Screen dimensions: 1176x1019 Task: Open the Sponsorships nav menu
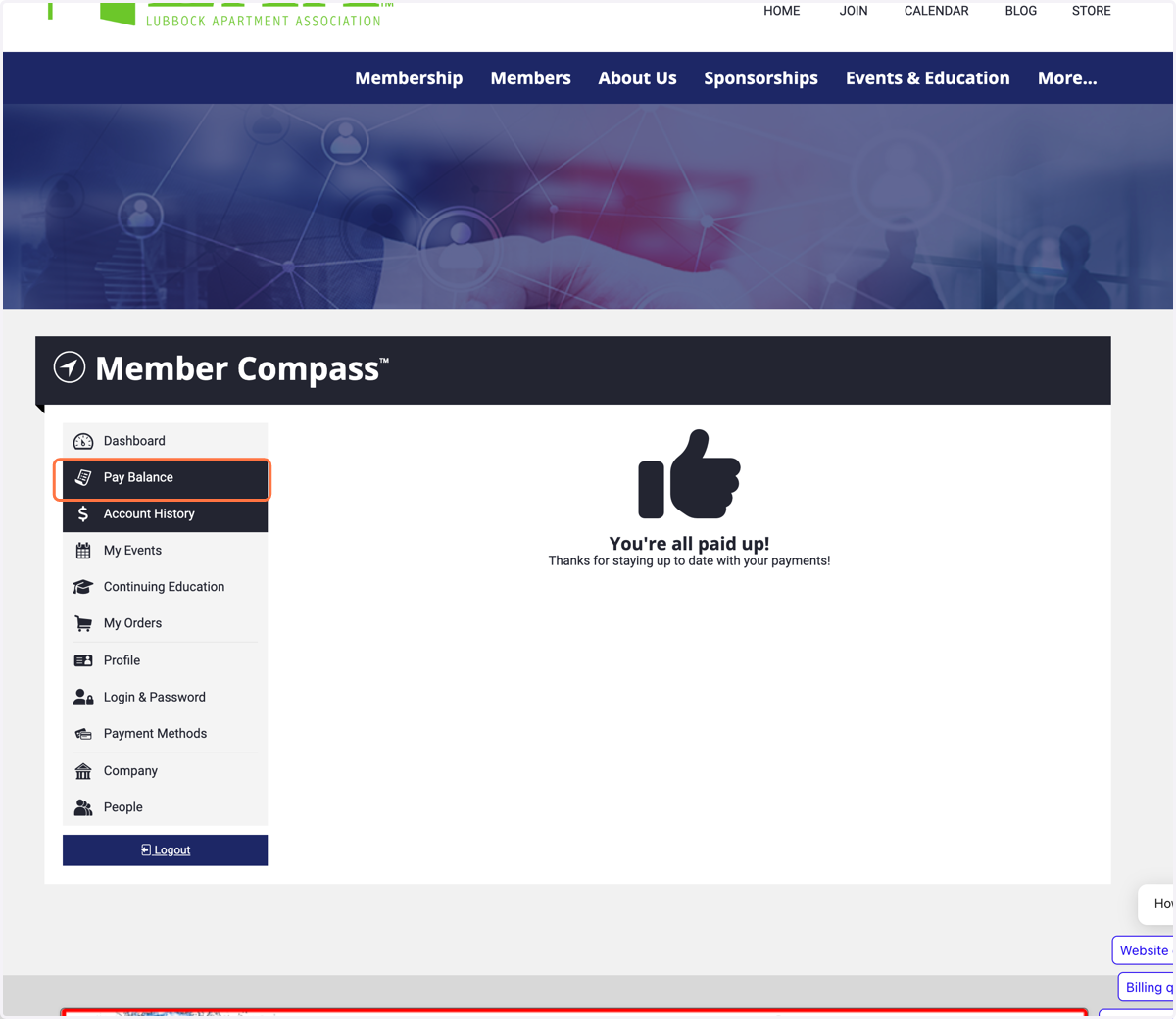pos(760,78)
